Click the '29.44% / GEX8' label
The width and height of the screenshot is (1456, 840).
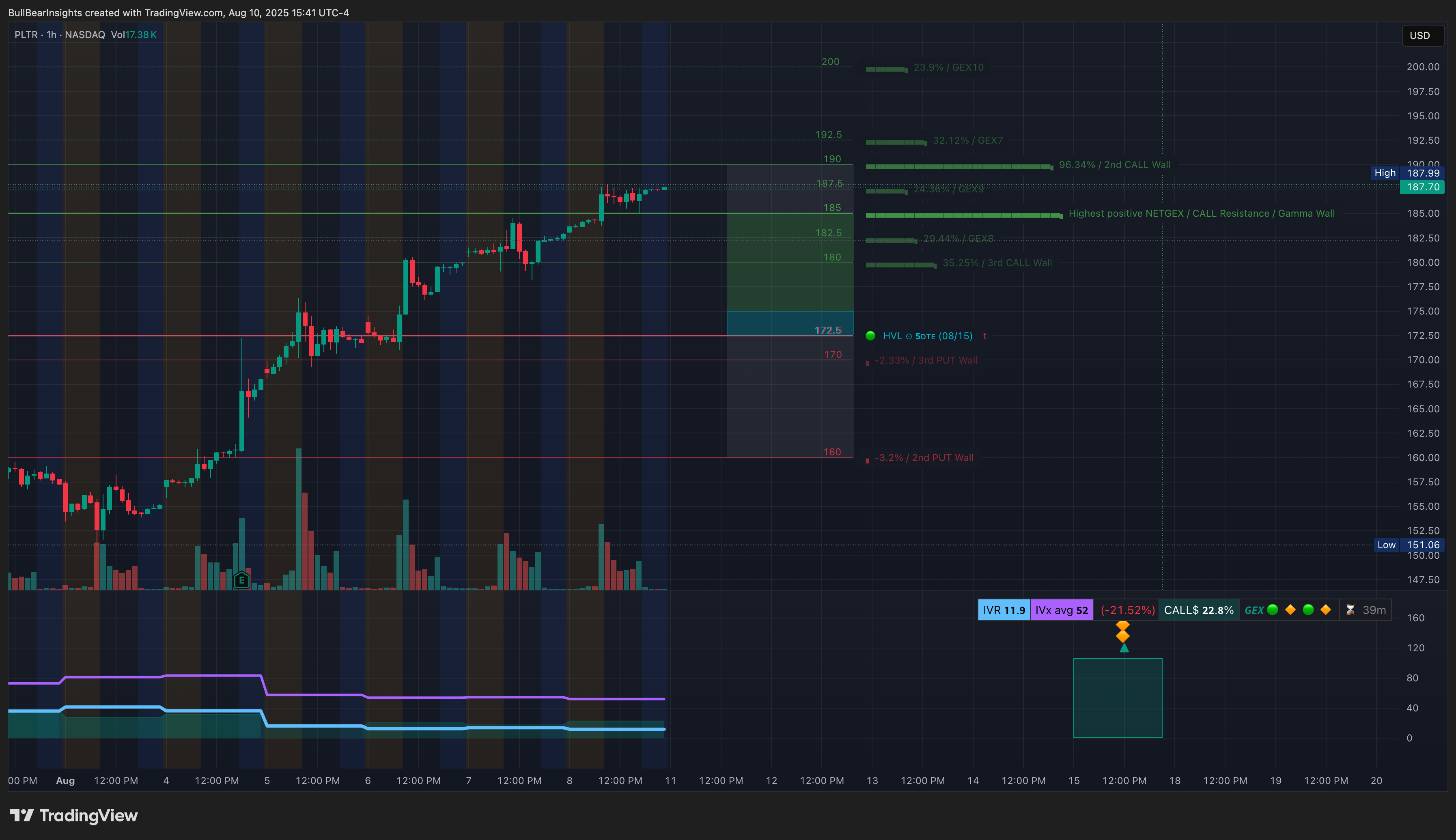tap(958, 238)
